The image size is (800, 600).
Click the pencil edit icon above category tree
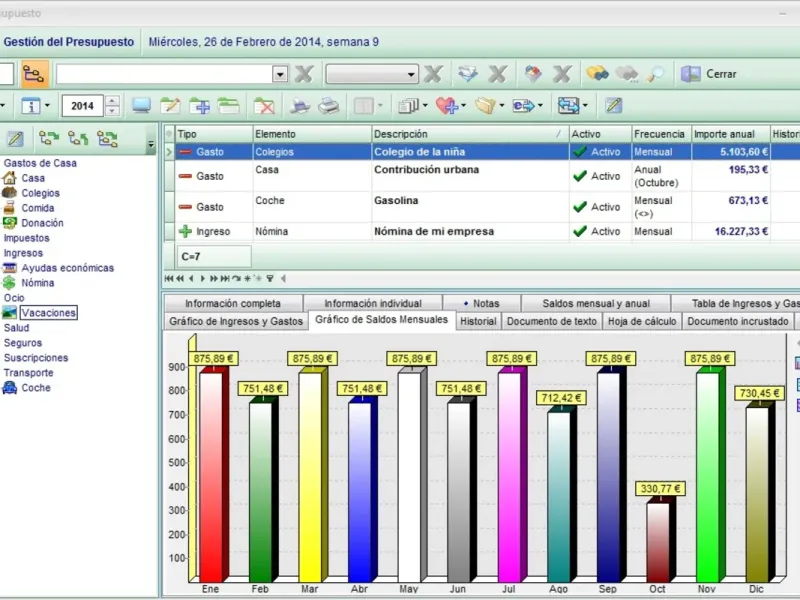click(x=15, y=138)
